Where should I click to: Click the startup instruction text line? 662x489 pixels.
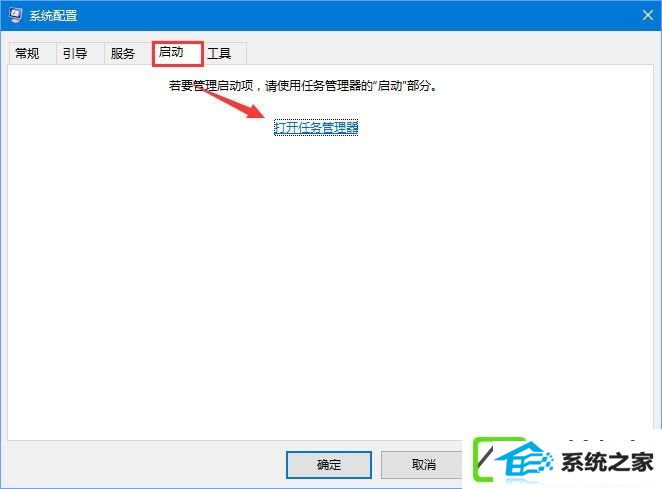click(303, 86)
